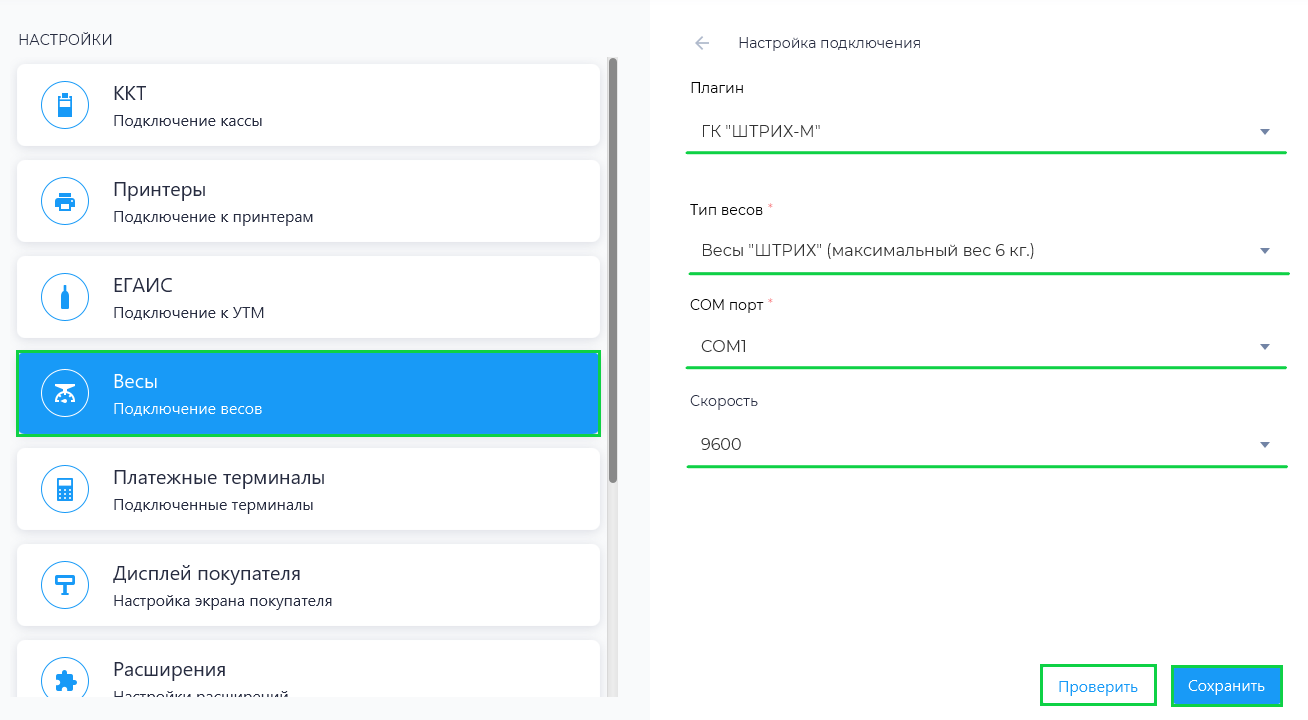
Task: Open the Плагин dropdown arrow
Action: [1264, 132]
